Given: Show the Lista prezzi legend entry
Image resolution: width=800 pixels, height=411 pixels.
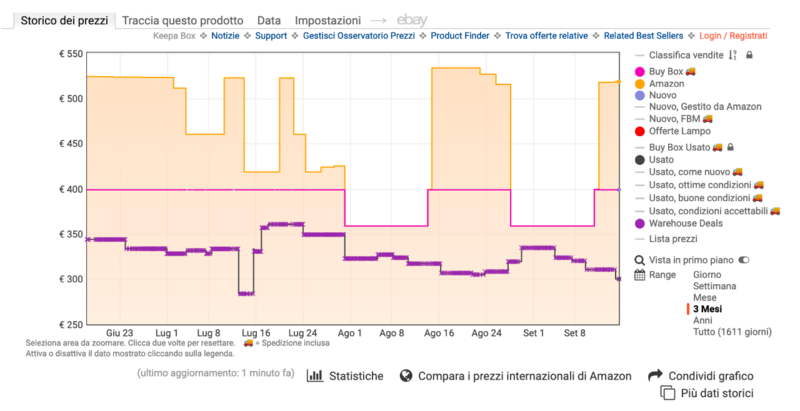Looking at the screenshot, I should (672, 238).
